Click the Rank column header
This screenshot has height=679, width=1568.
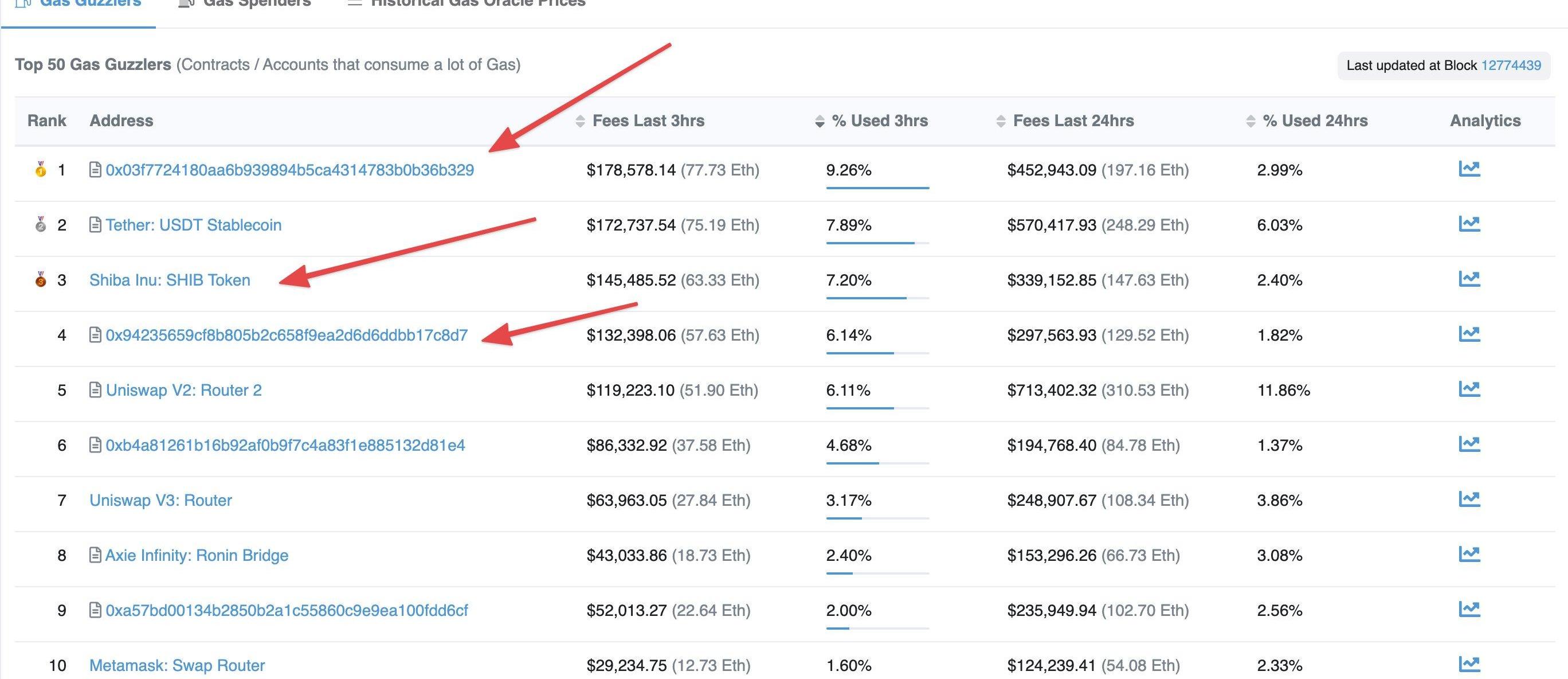point(47,120)
